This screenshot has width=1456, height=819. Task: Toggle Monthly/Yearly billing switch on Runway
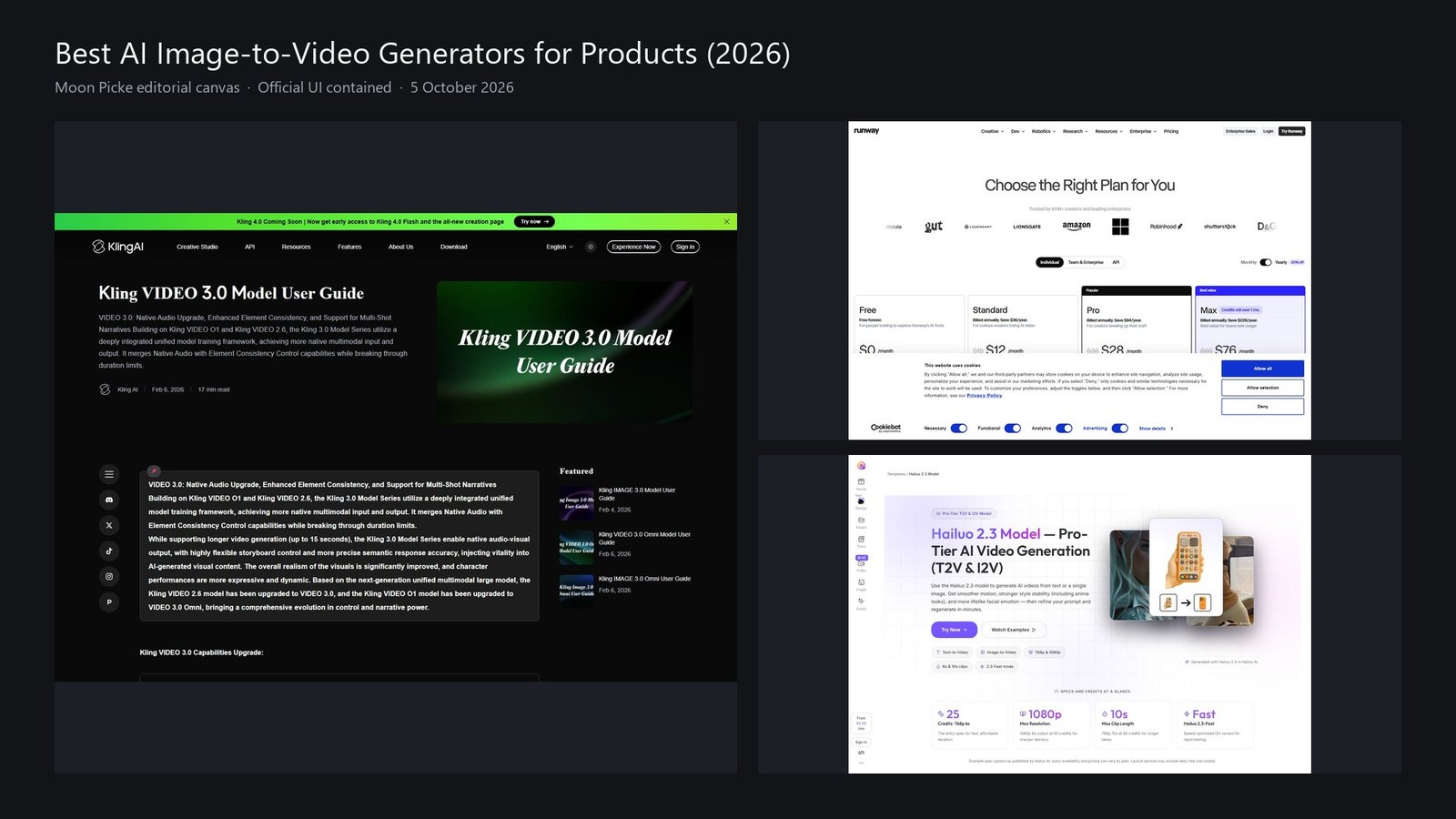tap(1265, 262)
